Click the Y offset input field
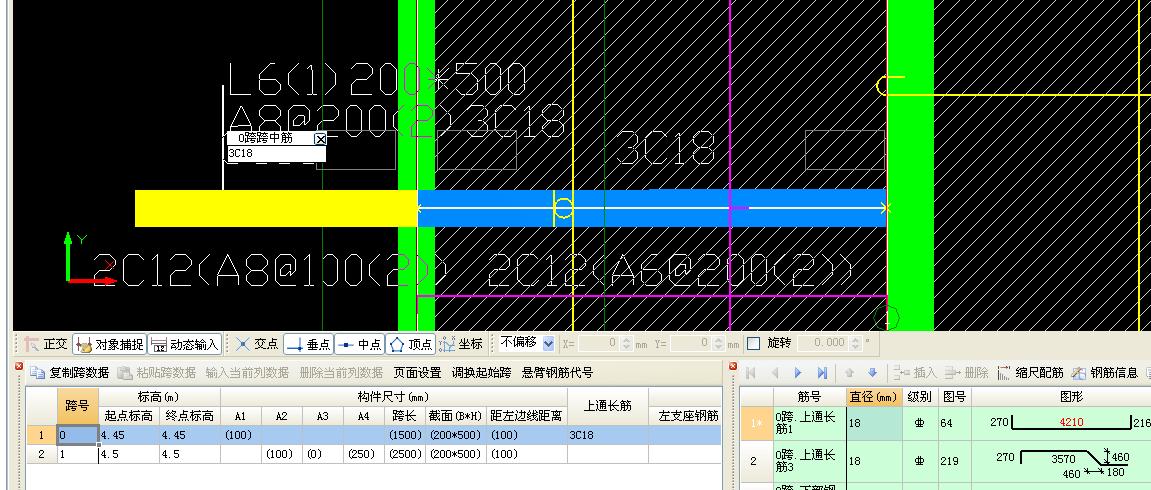Image resolution: width=1151 pixels, height=490 pixels. (x=691, y=343)
